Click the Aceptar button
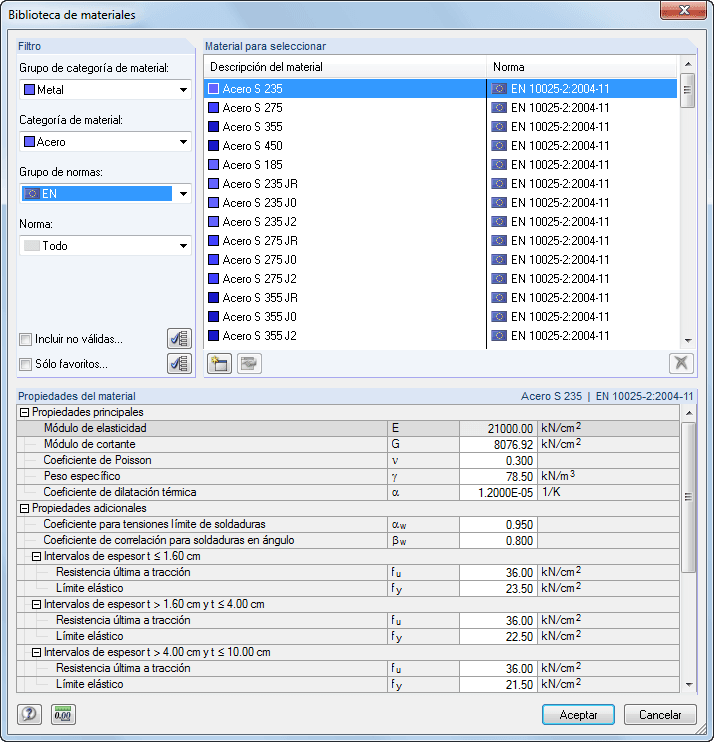 click(578, 715)
